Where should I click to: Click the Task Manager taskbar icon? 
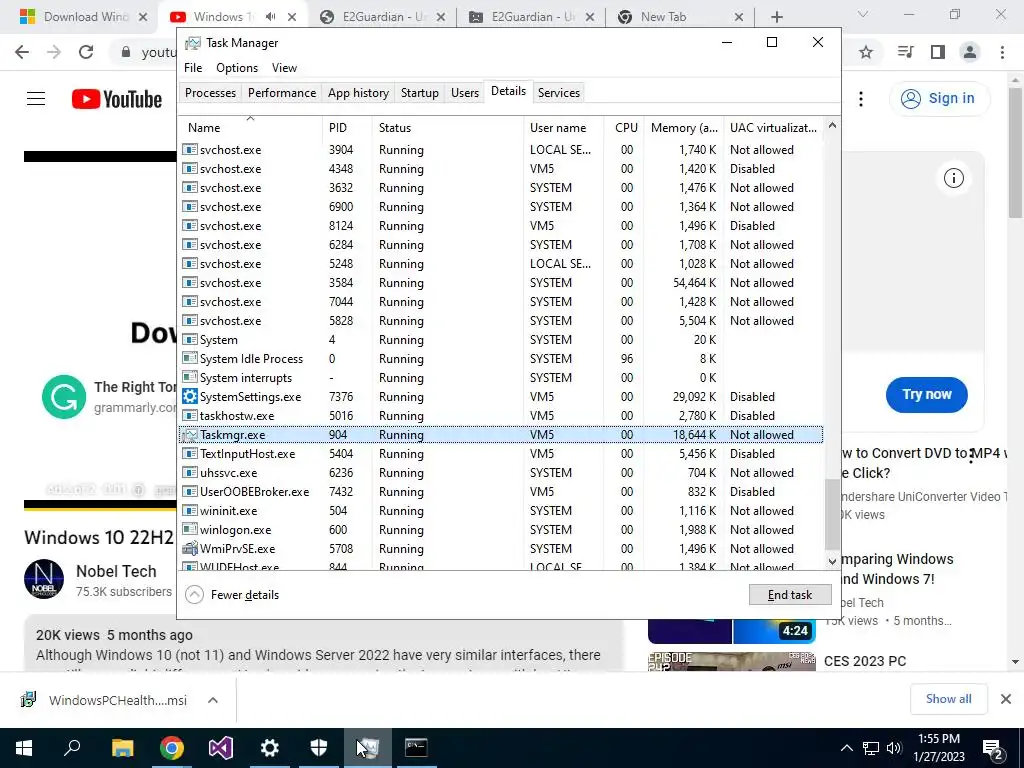pos(368,748)
